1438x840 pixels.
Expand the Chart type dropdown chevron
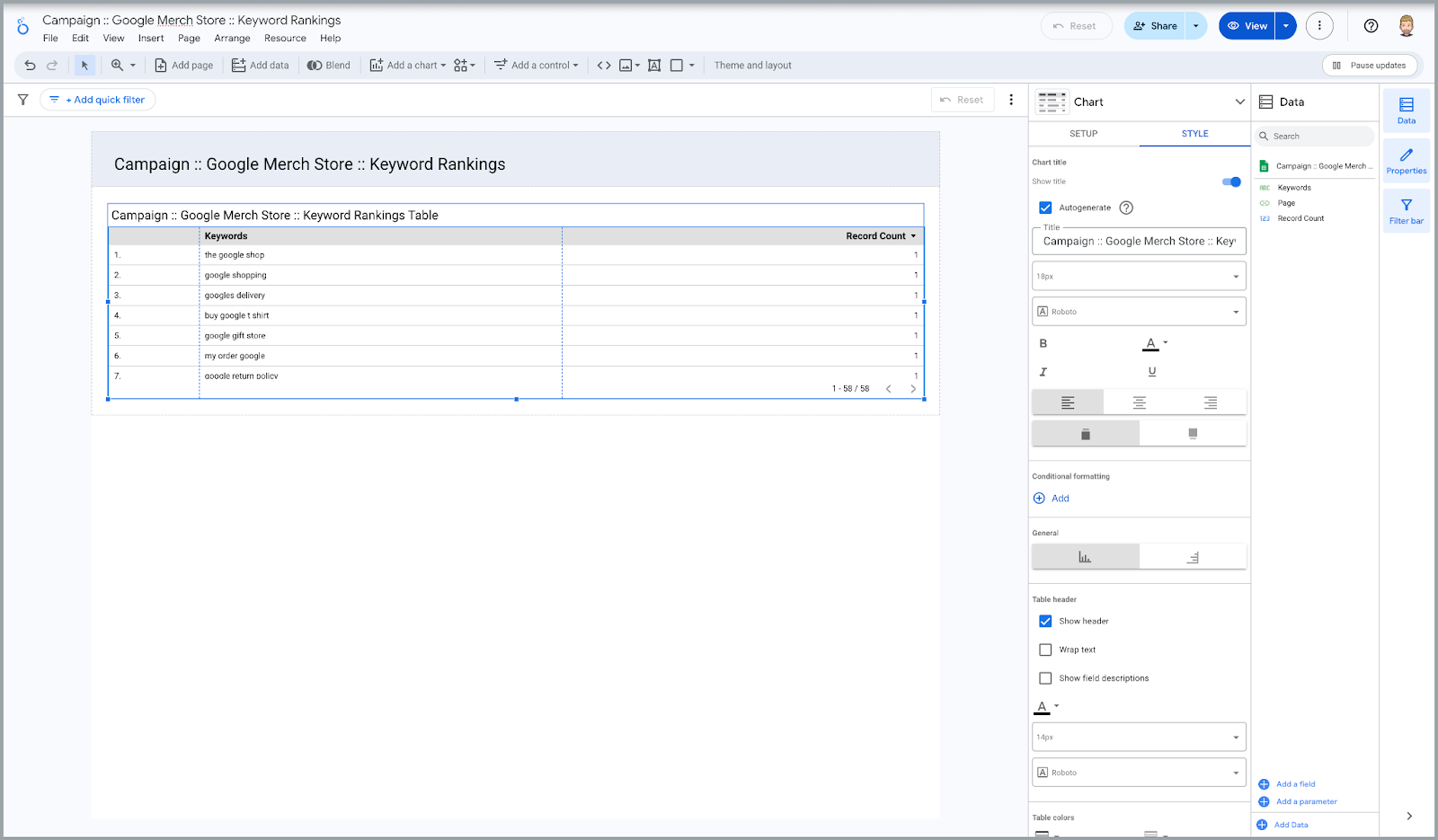click(1240, 102)
